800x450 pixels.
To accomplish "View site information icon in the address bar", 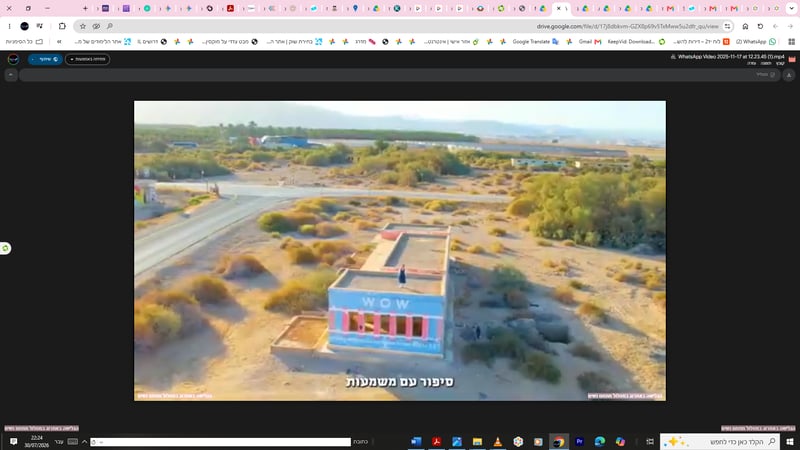I will point(728,26).
